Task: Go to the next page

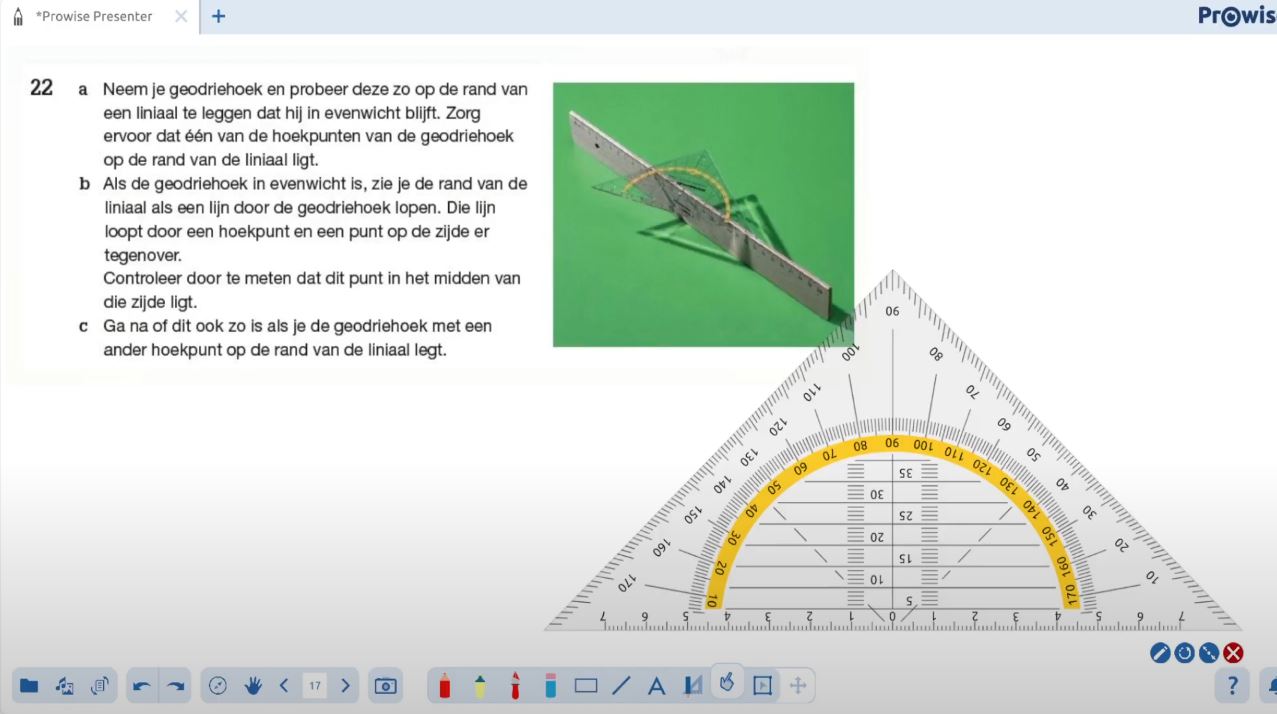Action: point(346,686)
